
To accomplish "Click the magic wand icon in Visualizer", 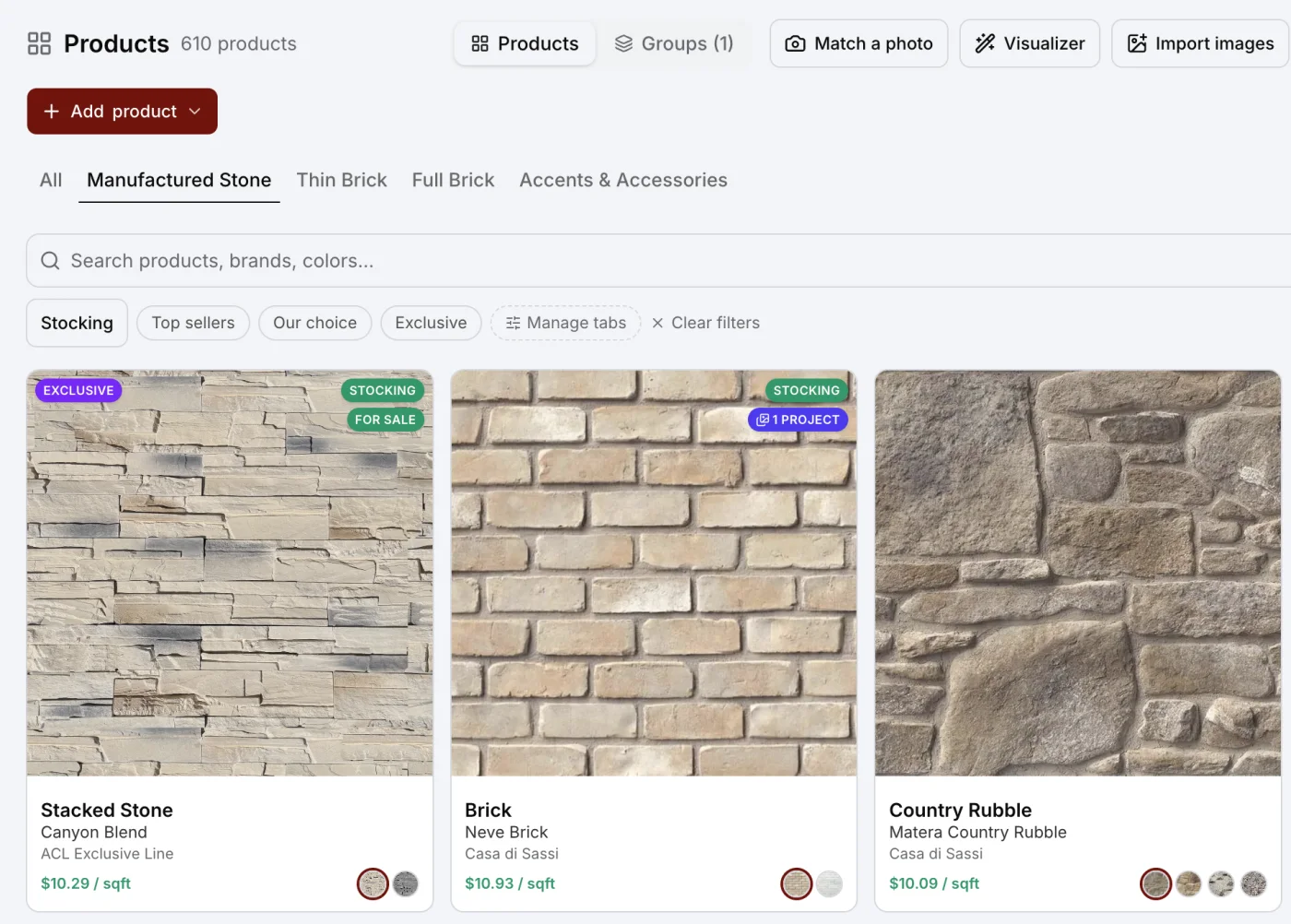I will (x=985, y=43).
